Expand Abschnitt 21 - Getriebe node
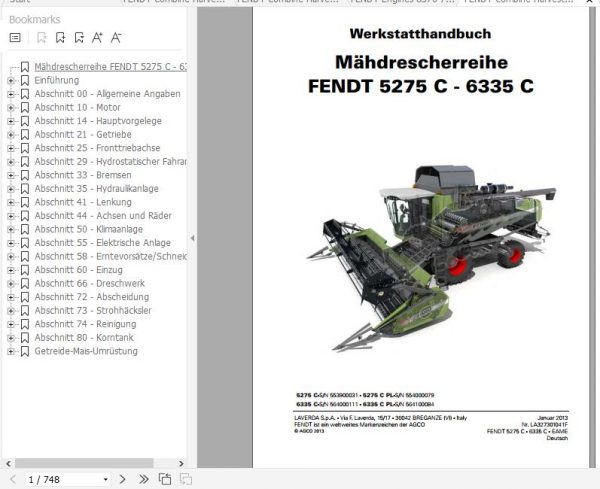Image resolution: width=600 pixels, height=489 pixels. (x=11, y=135)
